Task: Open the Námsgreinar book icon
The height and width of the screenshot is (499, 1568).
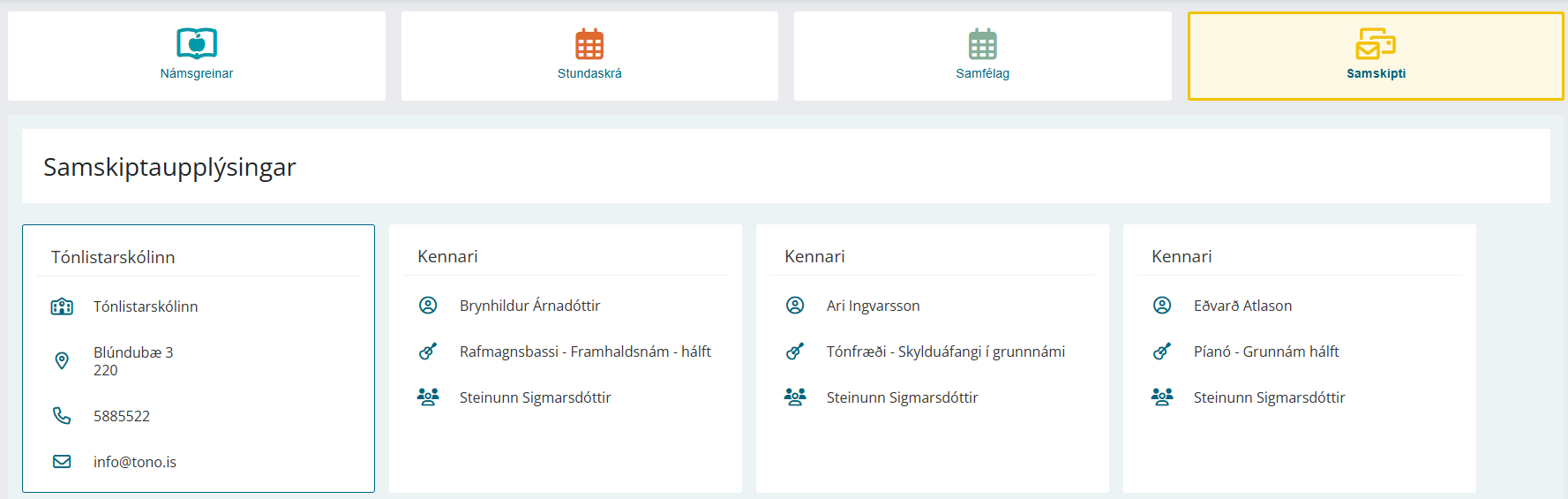Action: coord(197,43)
